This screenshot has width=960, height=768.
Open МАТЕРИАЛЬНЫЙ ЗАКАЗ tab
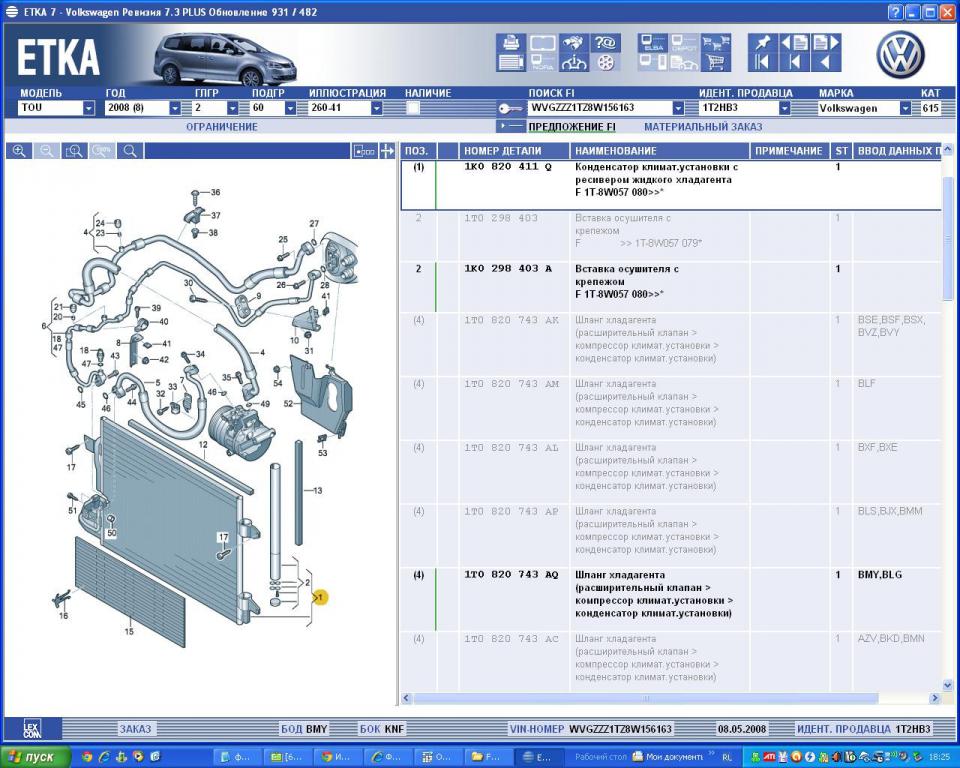703,127
